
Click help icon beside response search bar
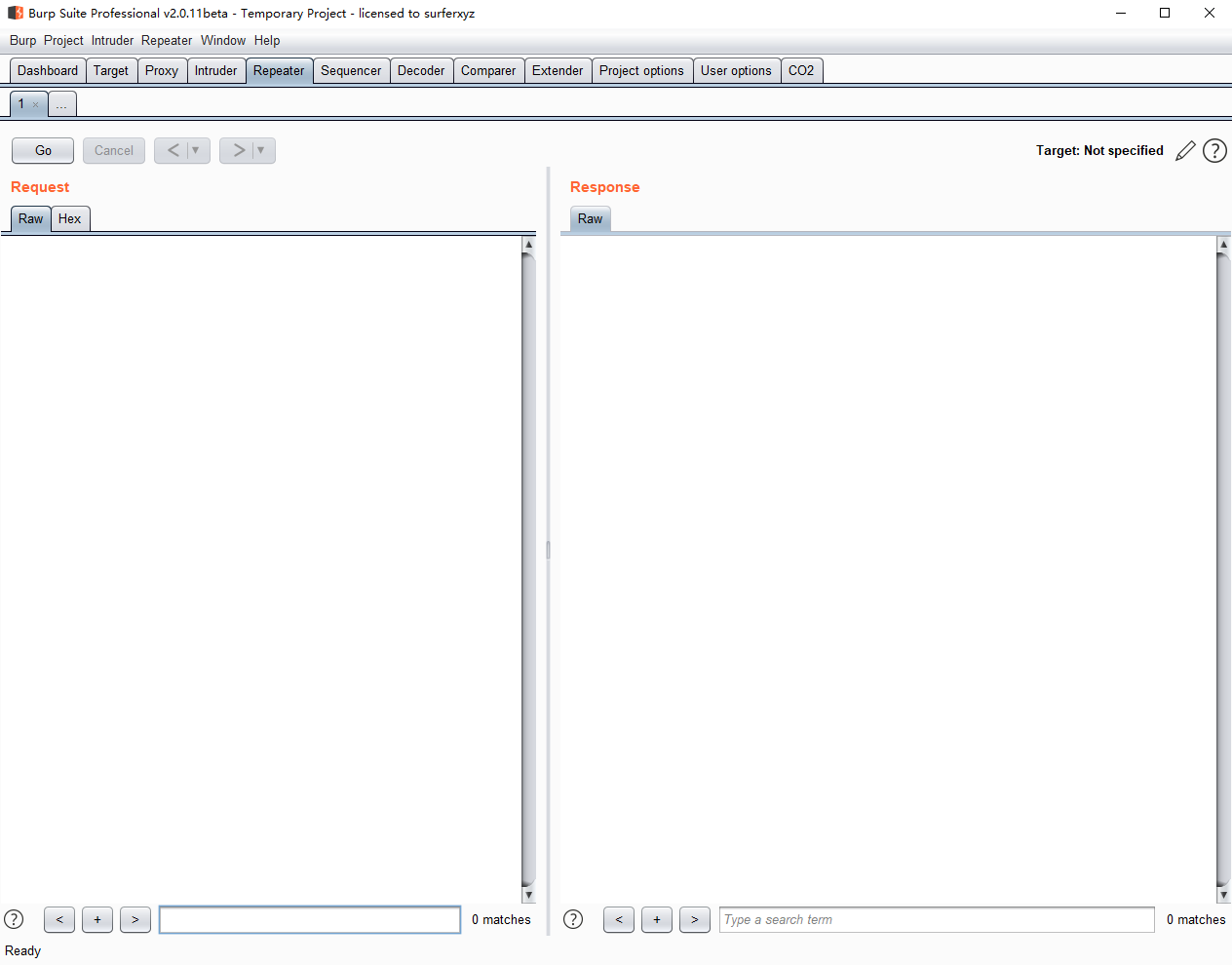coord(573,919)
